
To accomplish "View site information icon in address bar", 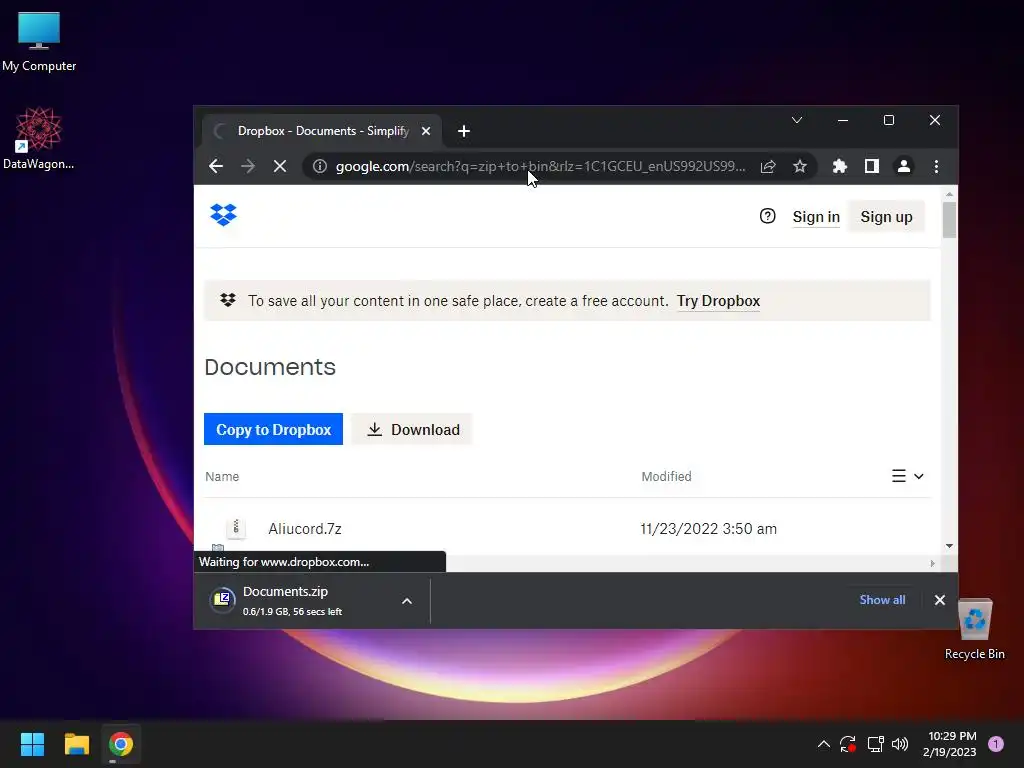I will pyautogui.click(x=319, y=167).
